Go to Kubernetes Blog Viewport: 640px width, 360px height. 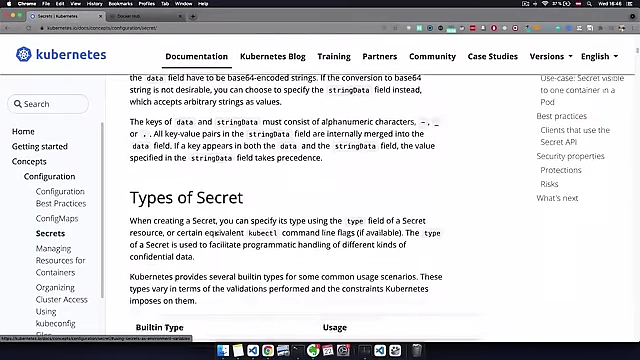click(x=273, y=56)
